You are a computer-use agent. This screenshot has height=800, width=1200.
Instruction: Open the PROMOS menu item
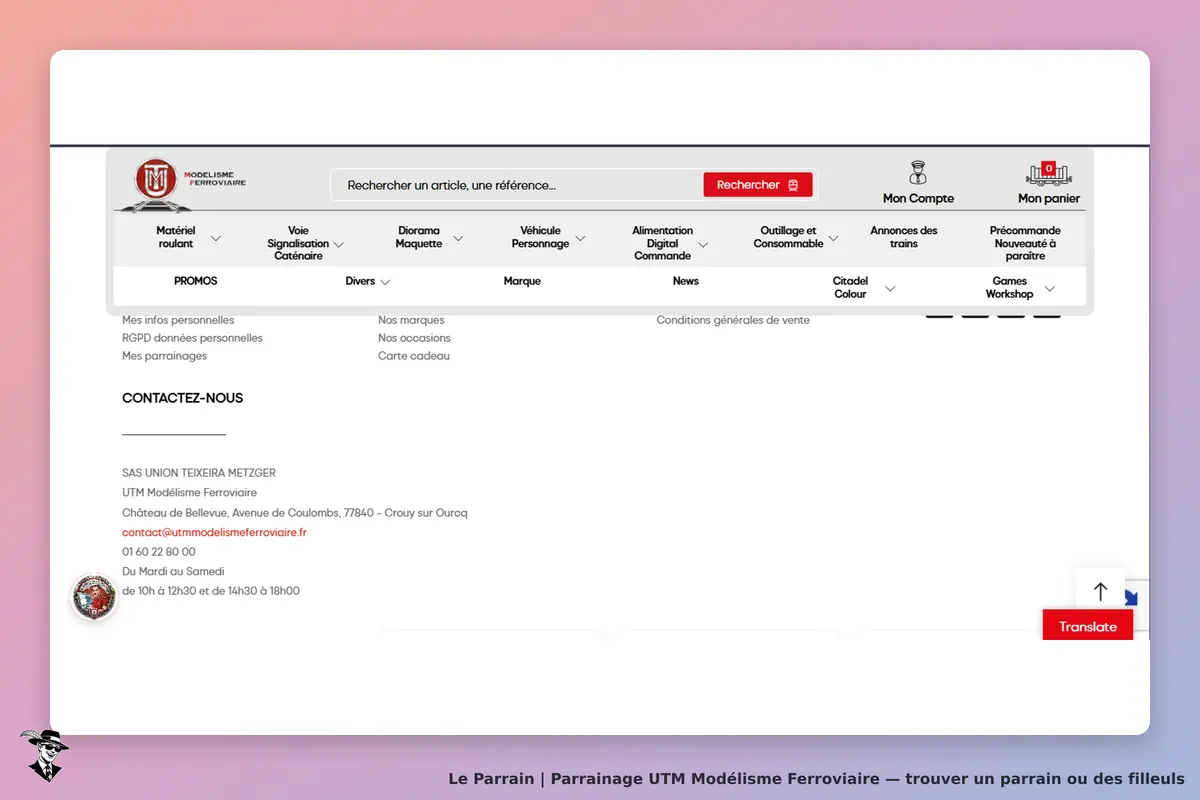[x=195, y=281]
